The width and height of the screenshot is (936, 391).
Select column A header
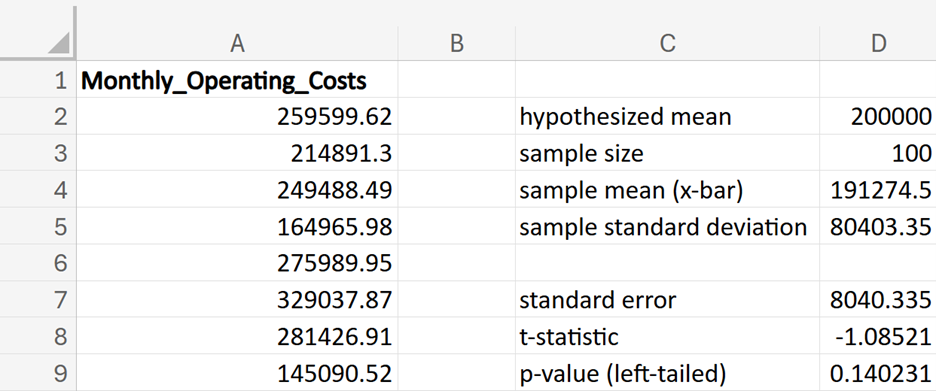click(x=238, y=43)
